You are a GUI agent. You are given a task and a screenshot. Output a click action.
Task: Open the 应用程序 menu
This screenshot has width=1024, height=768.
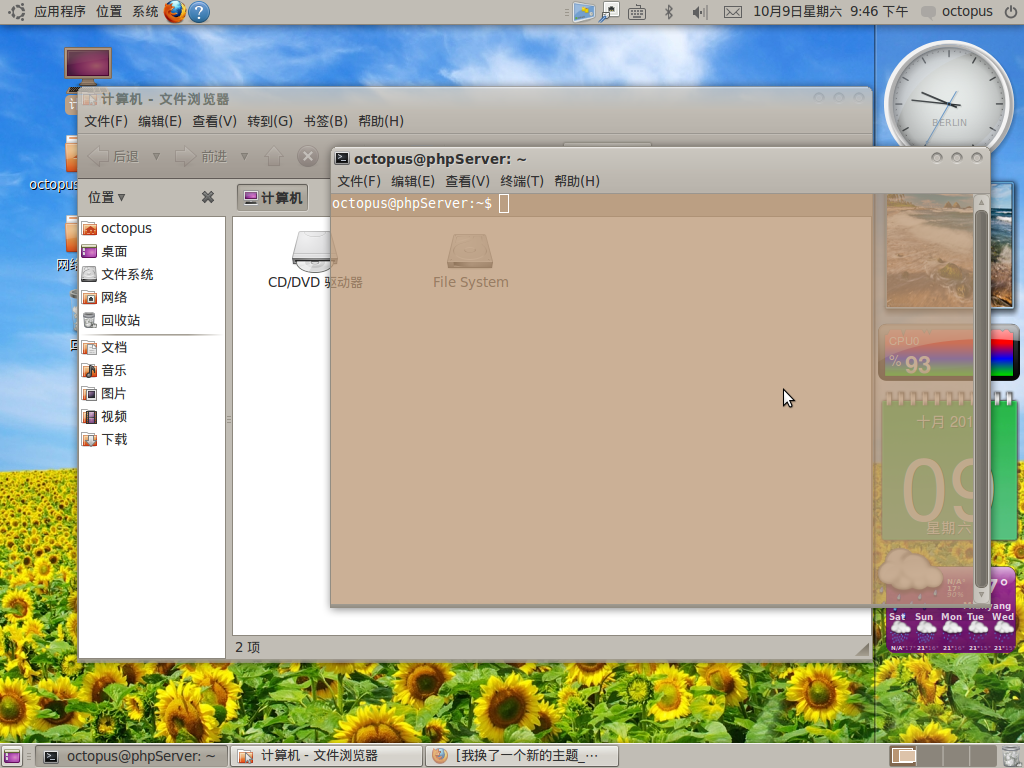click(59, 12)
